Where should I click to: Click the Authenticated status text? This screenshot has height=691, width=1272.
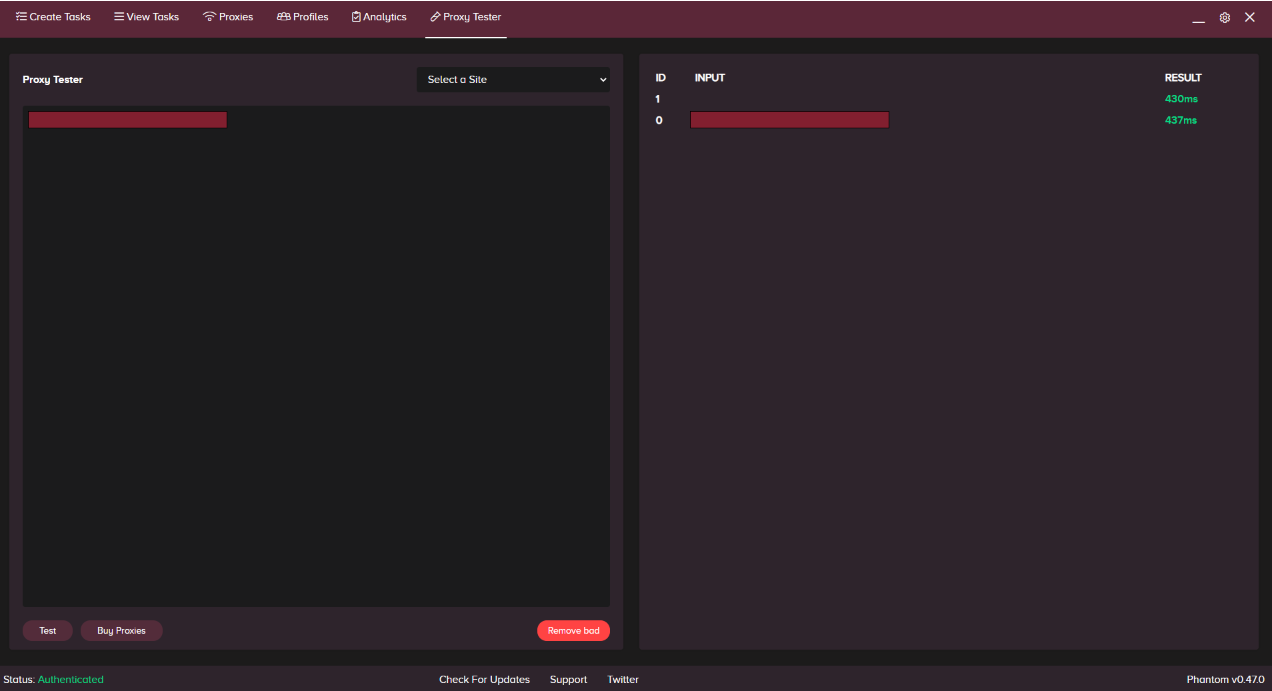70,680
